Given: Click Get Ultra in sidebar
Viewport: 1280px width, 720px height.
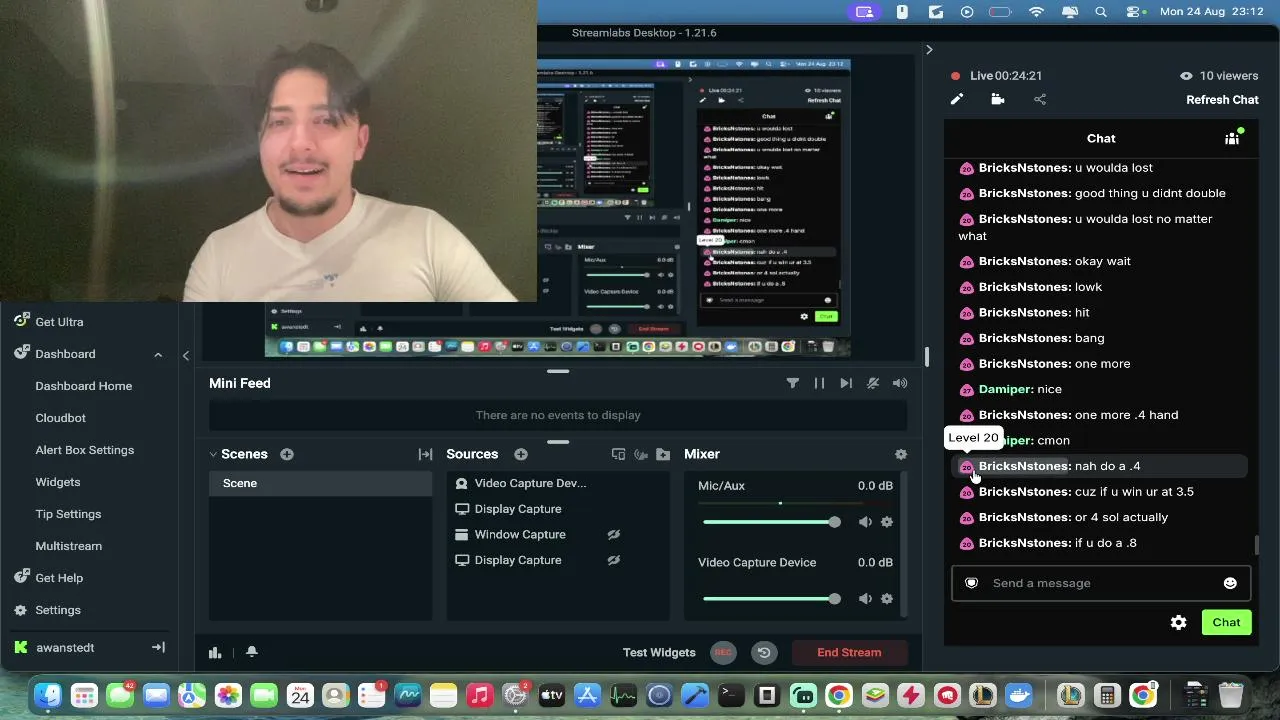Looking at the screenshot, I should point(59,322).
